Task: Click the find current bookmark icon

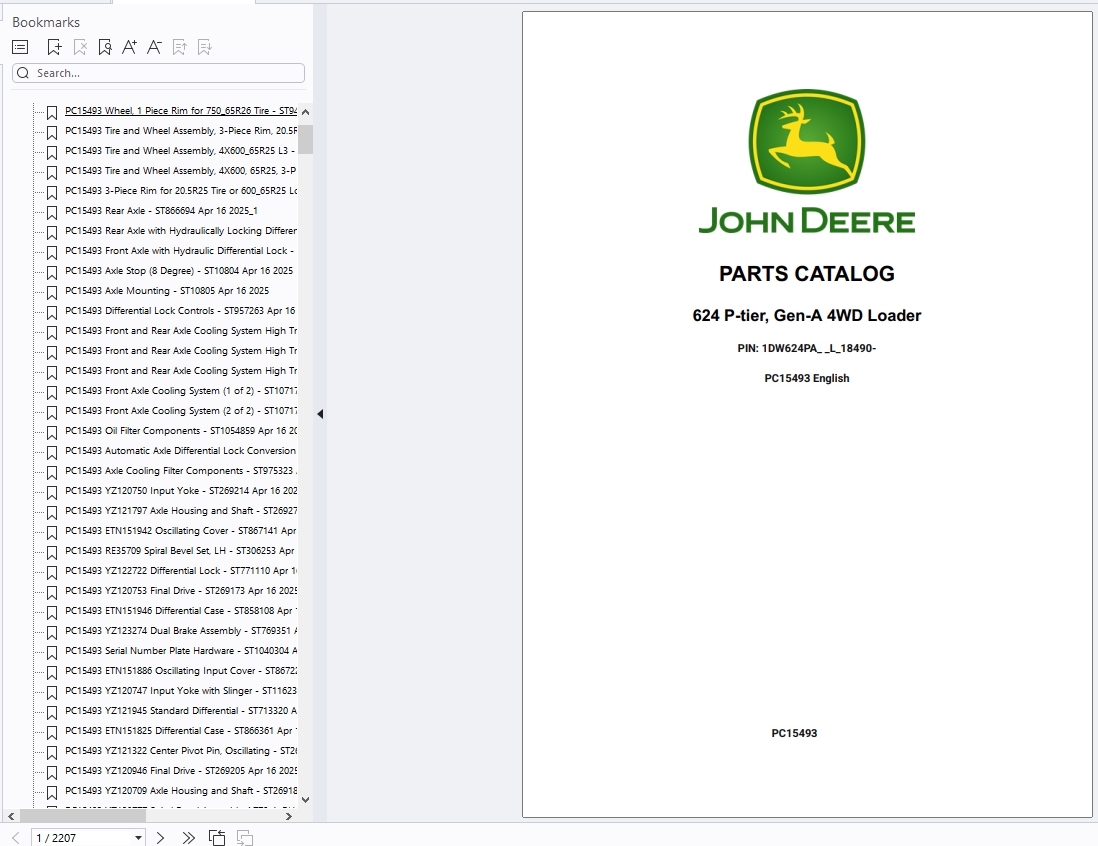Action: point(104,47)
